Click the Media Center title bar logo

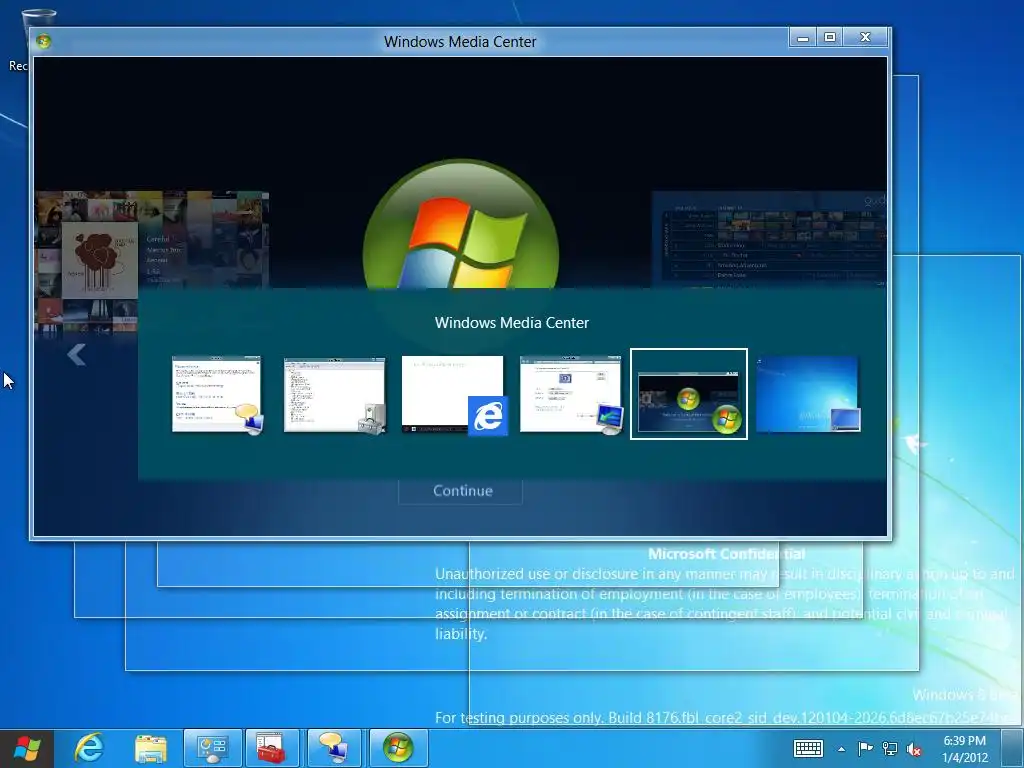[x=43, y=41]
